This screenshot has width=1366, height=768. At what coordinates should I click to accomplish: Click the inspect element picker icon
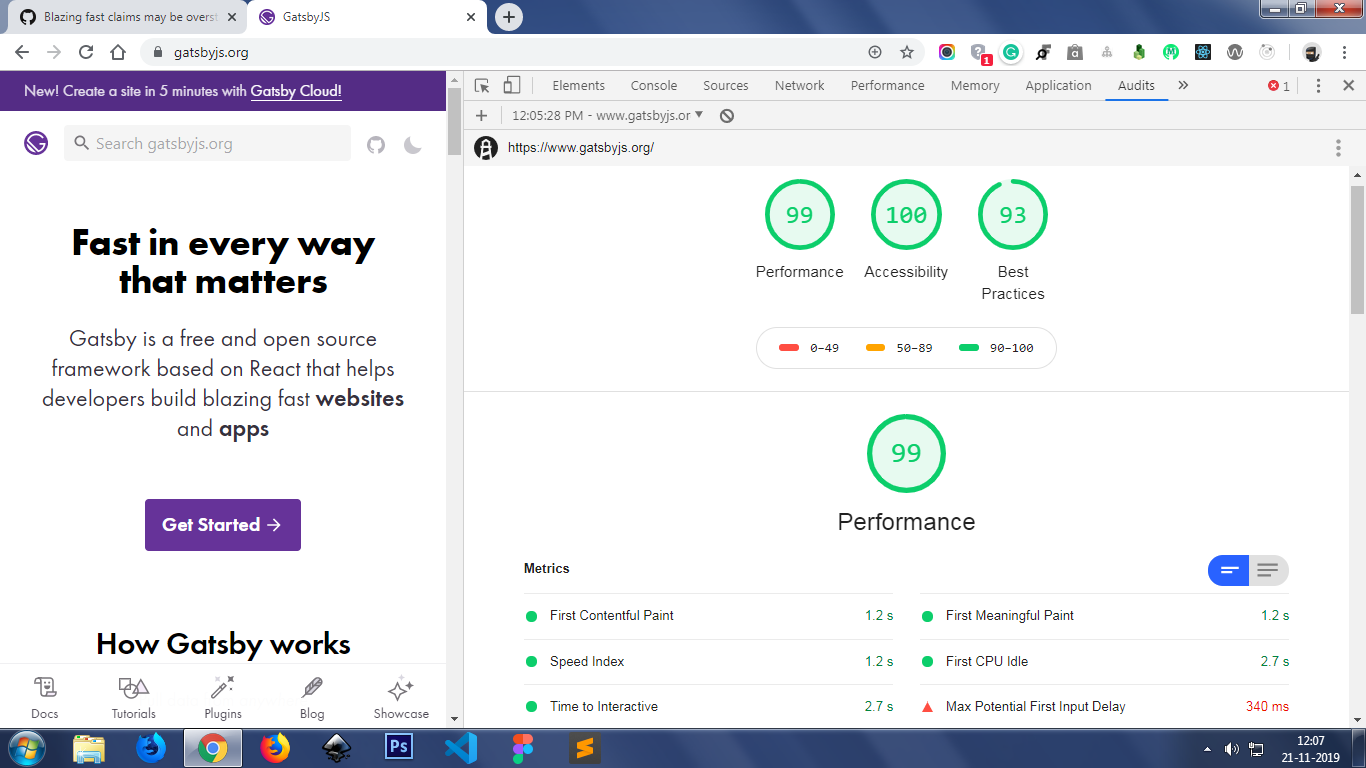click(x=482, y=86)
